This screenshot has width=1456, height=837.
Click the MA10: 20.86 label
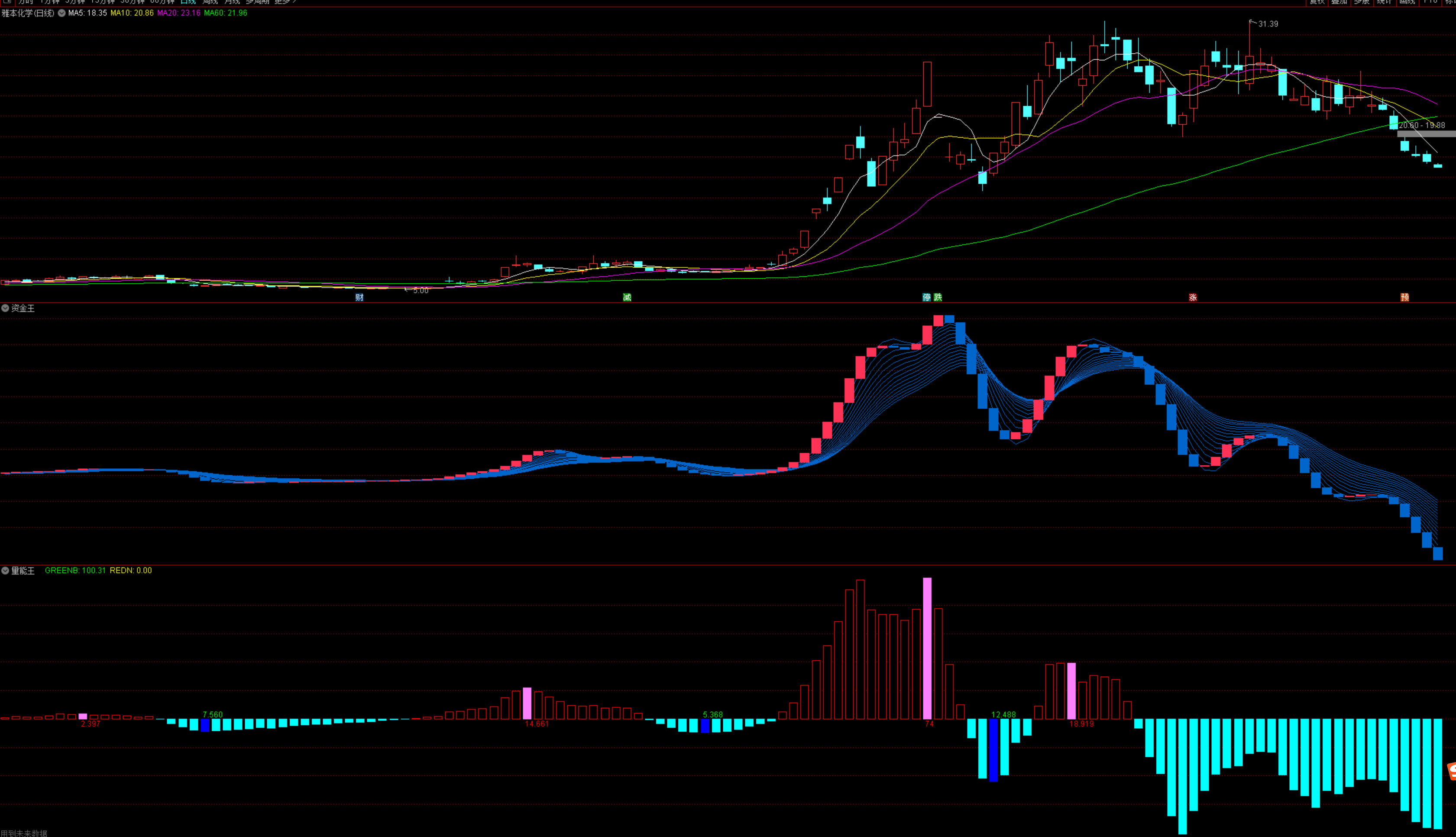tap(132, 13)
